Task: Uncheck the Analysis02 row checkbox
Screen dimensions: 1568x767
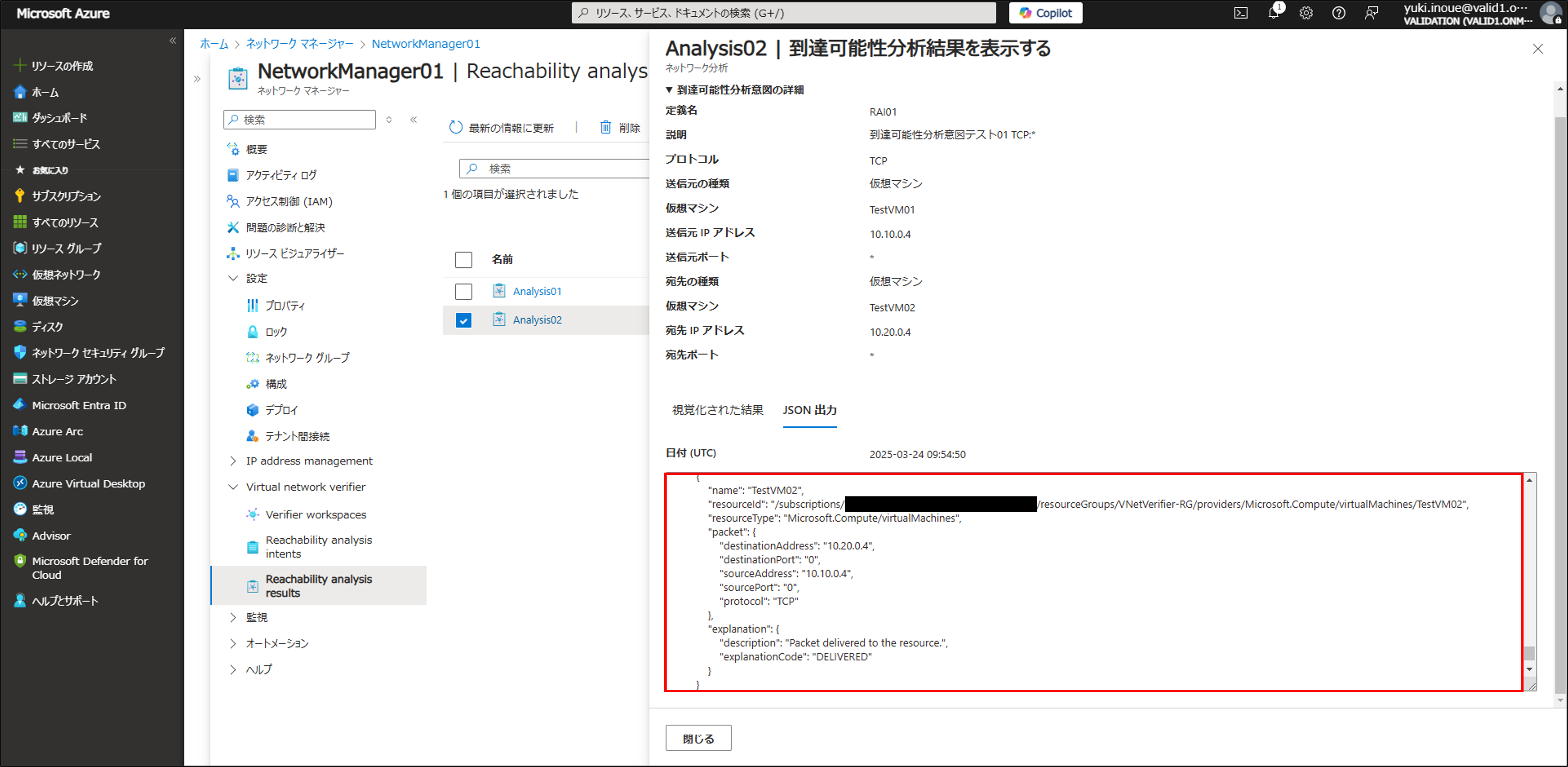Action: pos(463,320)
